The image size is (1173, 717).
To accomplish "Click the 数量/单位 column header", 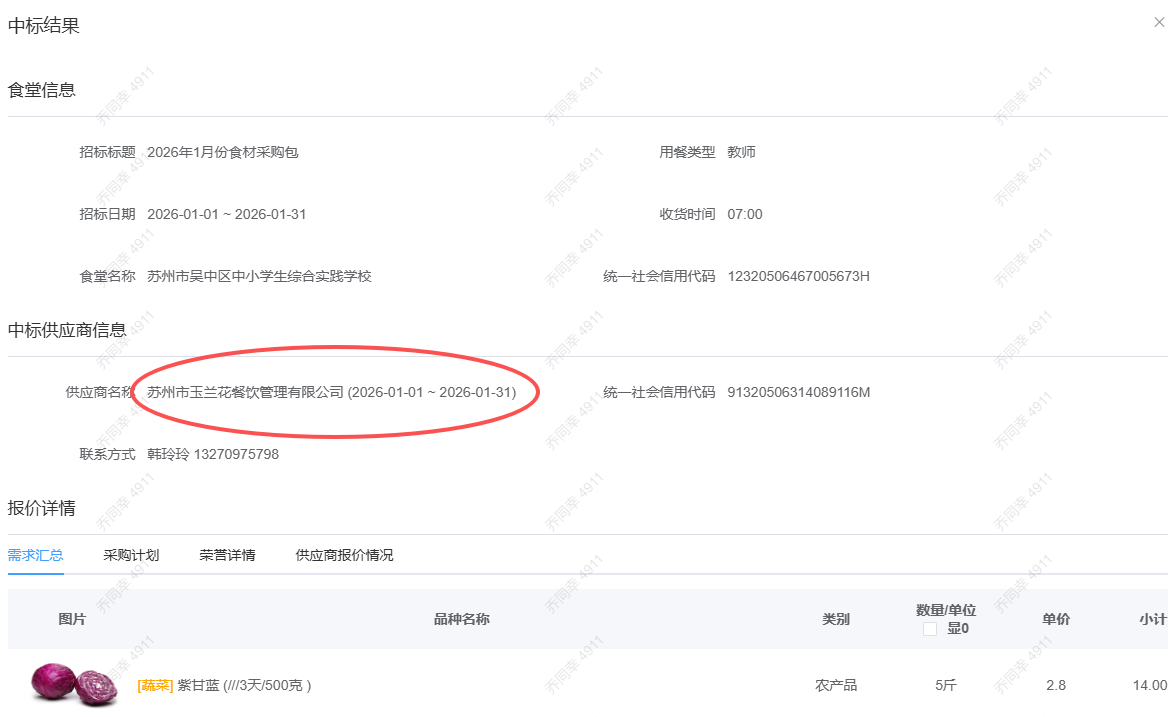I will click(945, 610).
